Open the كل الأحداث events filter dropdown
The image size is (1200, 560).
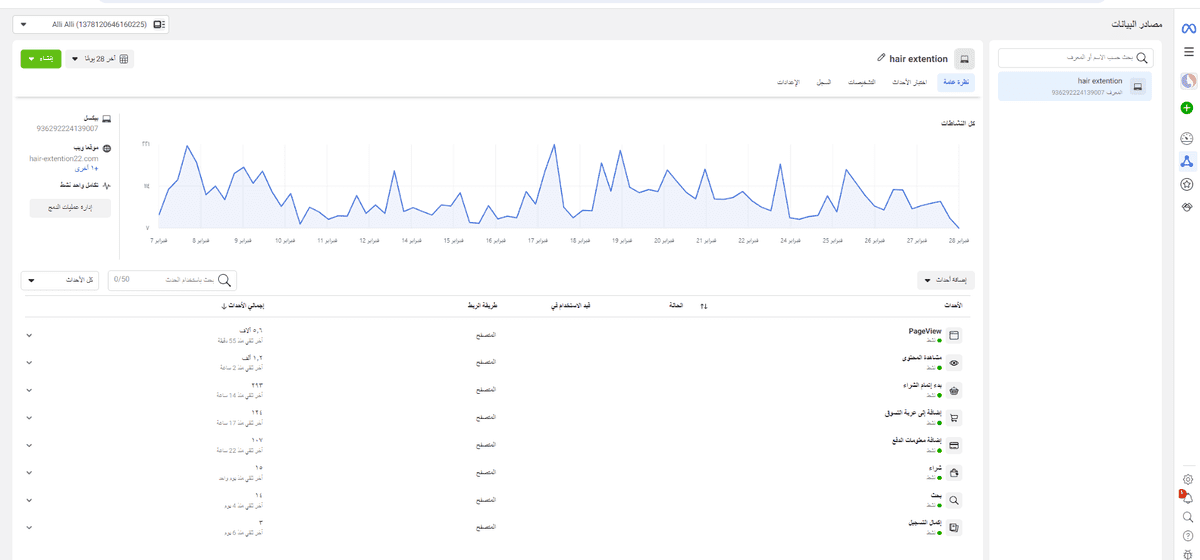(59, 281)
